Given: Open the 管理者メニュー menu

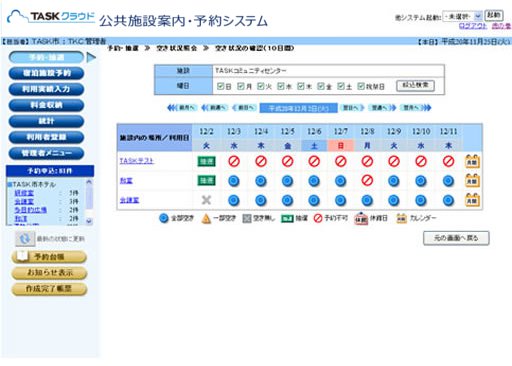Looking at the screenshot, I should 46,153.
